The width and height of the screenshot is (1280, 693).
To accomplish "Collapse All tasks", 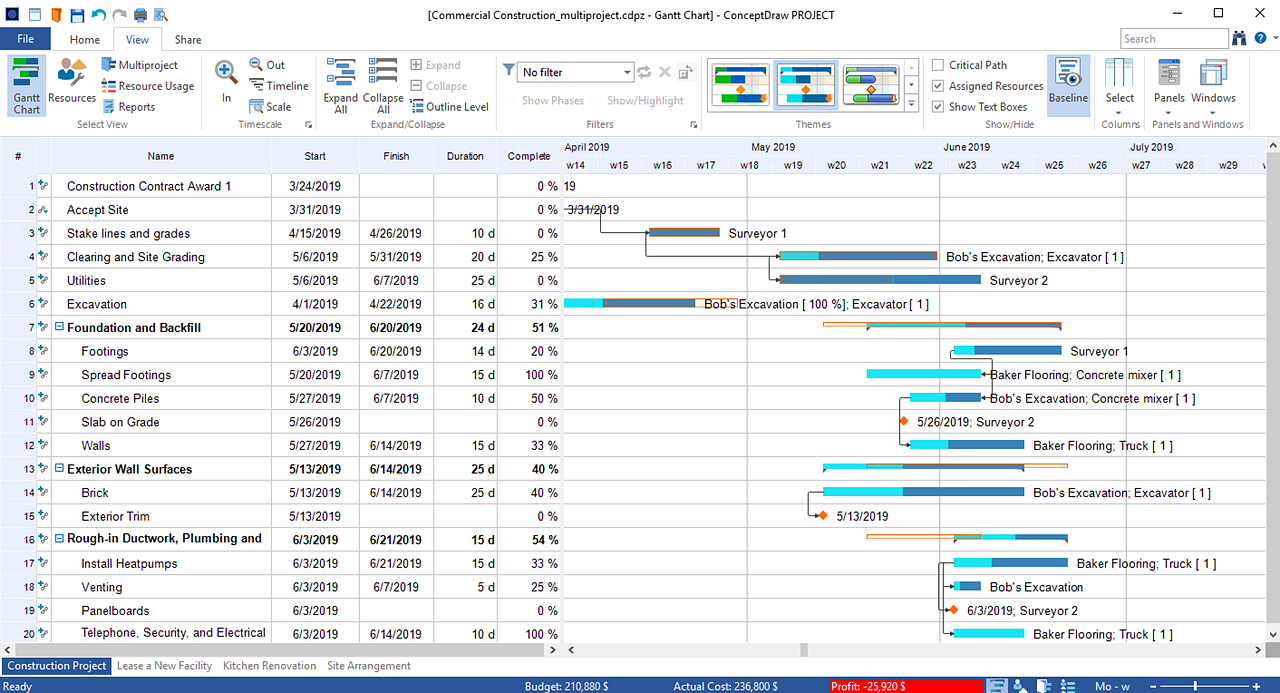I will point(383,85).
